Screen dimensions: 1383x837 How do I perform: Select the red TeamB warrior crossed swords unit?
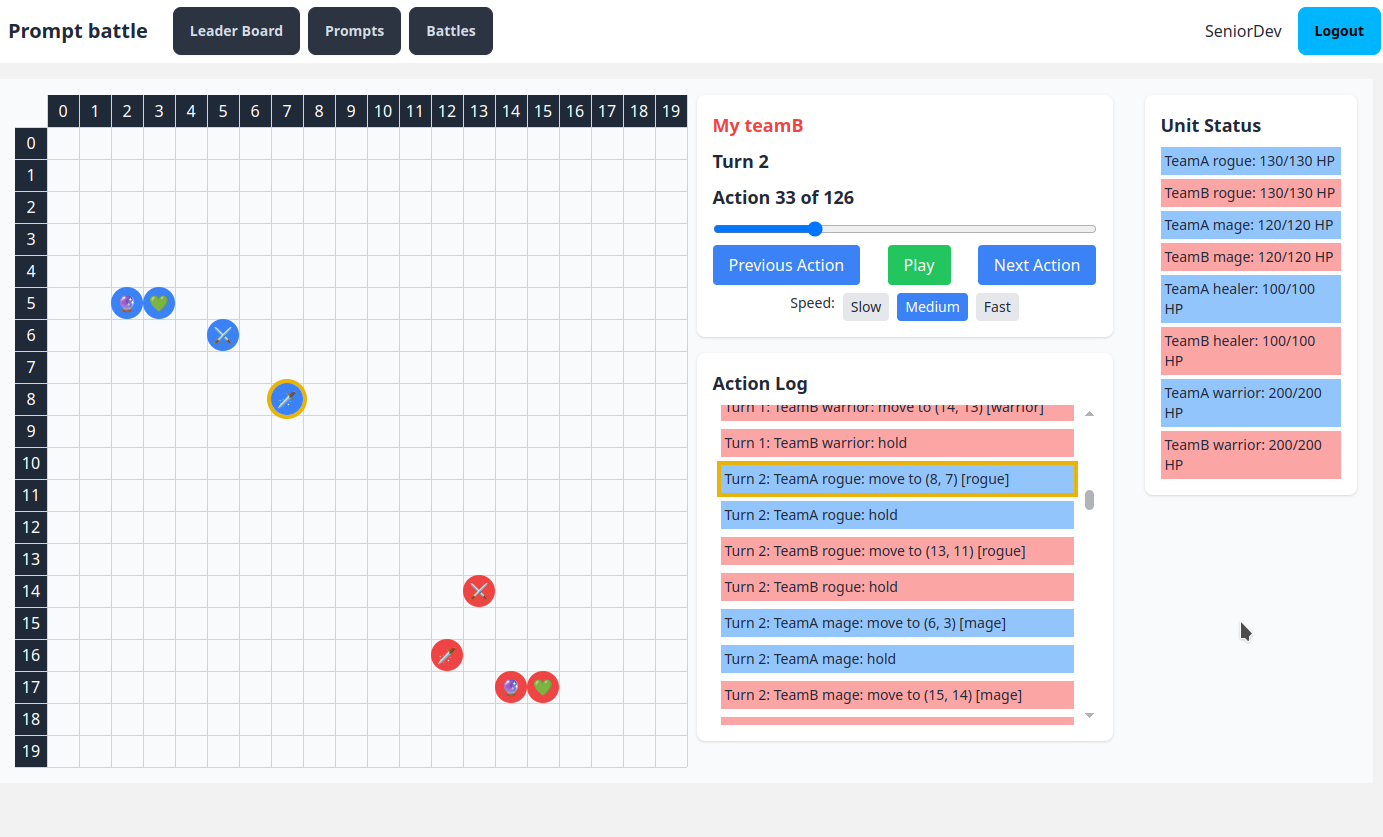click(479, 591)
